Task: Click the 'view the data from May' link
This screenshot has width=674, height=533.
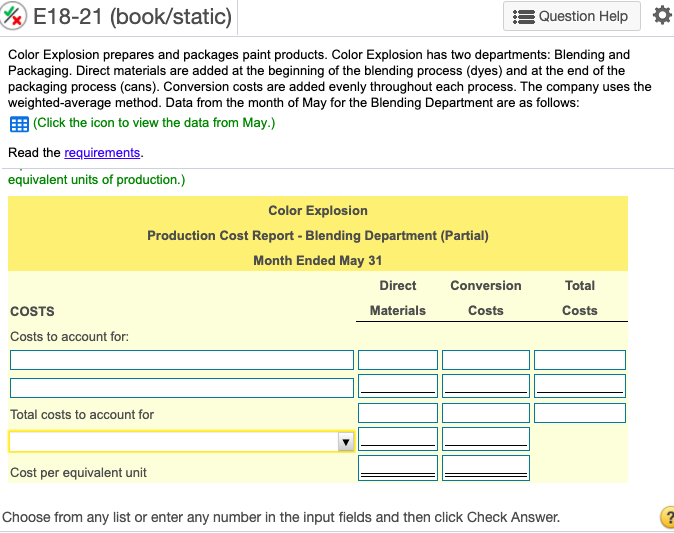Action: [x=154, y=123]
